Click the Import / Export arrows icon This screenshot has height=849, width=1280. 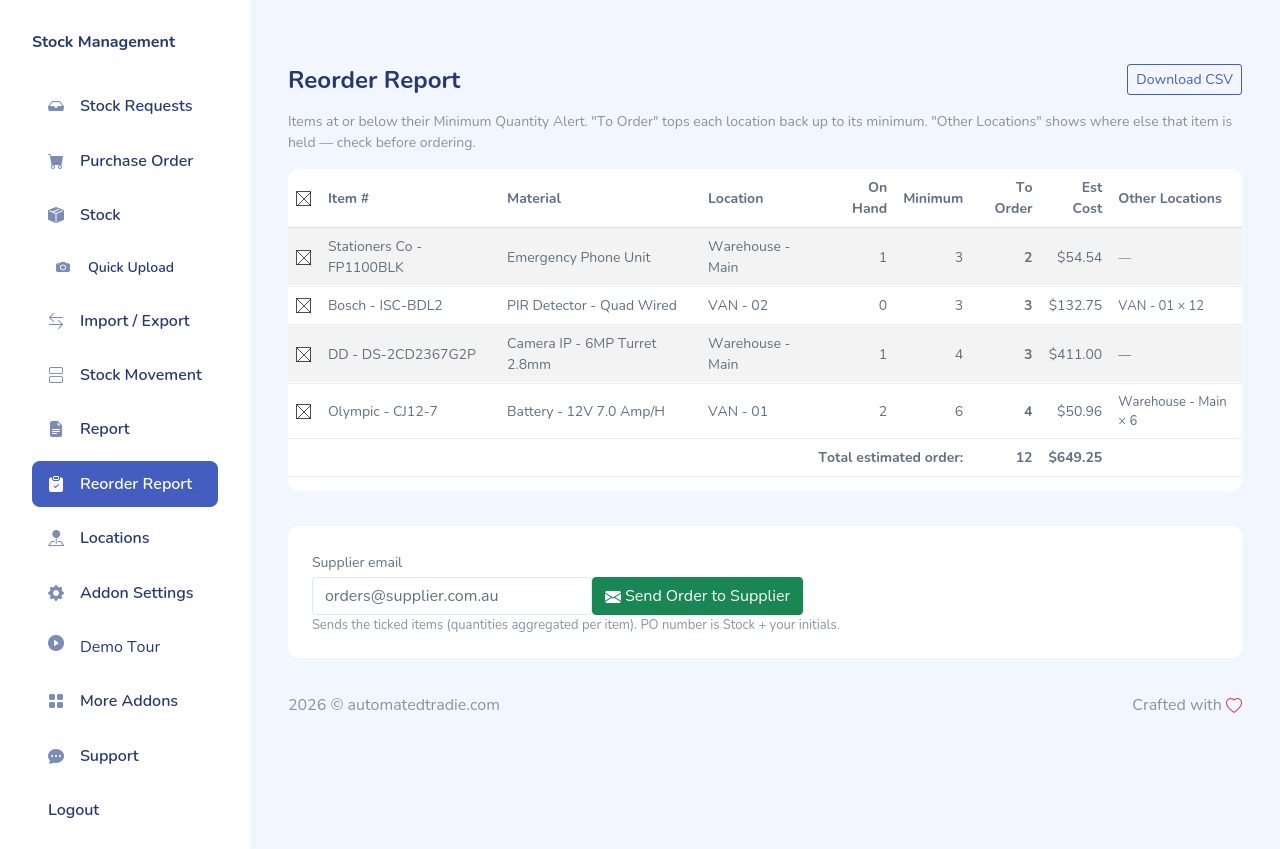tap(56, 321)
